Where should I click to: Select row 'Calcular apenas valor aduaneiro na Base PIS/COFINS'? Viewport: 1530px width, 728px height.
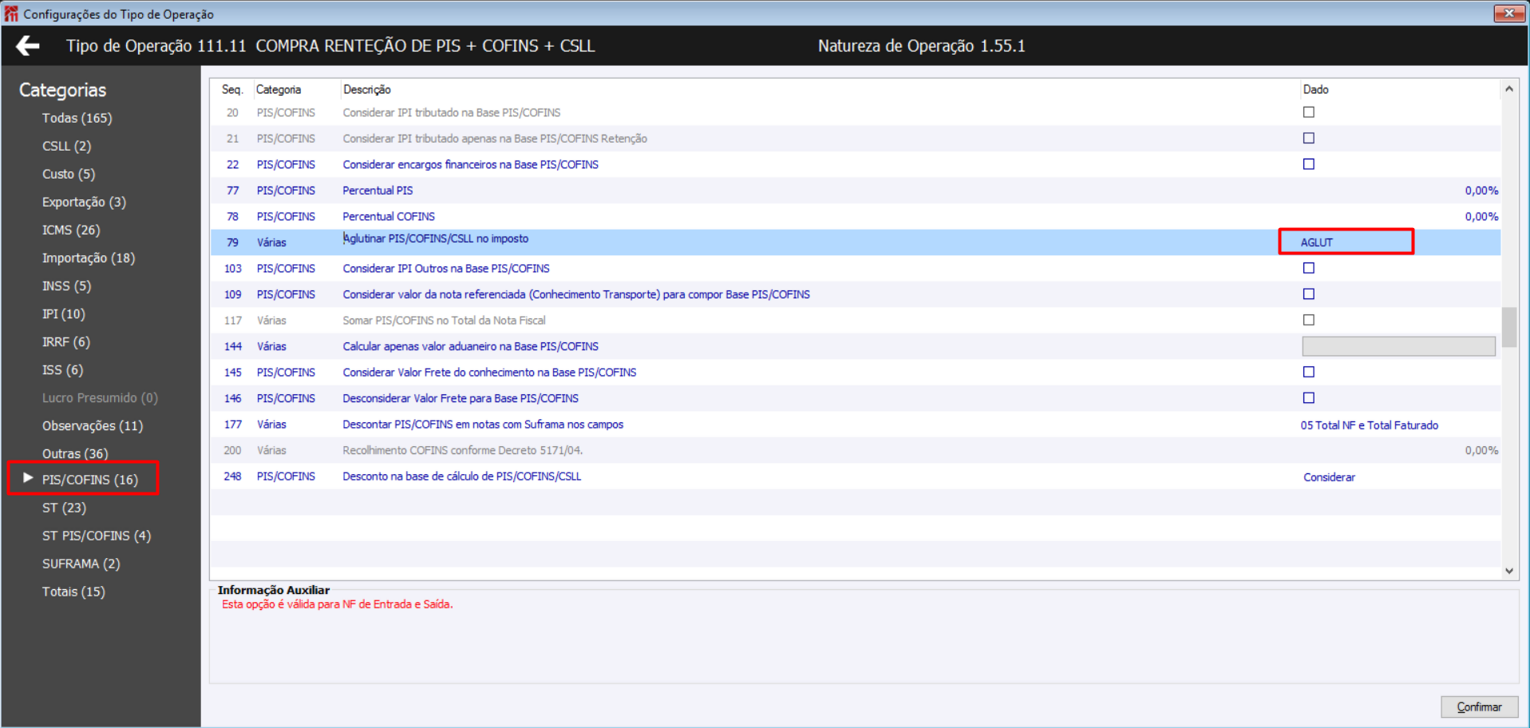point(471,346)
